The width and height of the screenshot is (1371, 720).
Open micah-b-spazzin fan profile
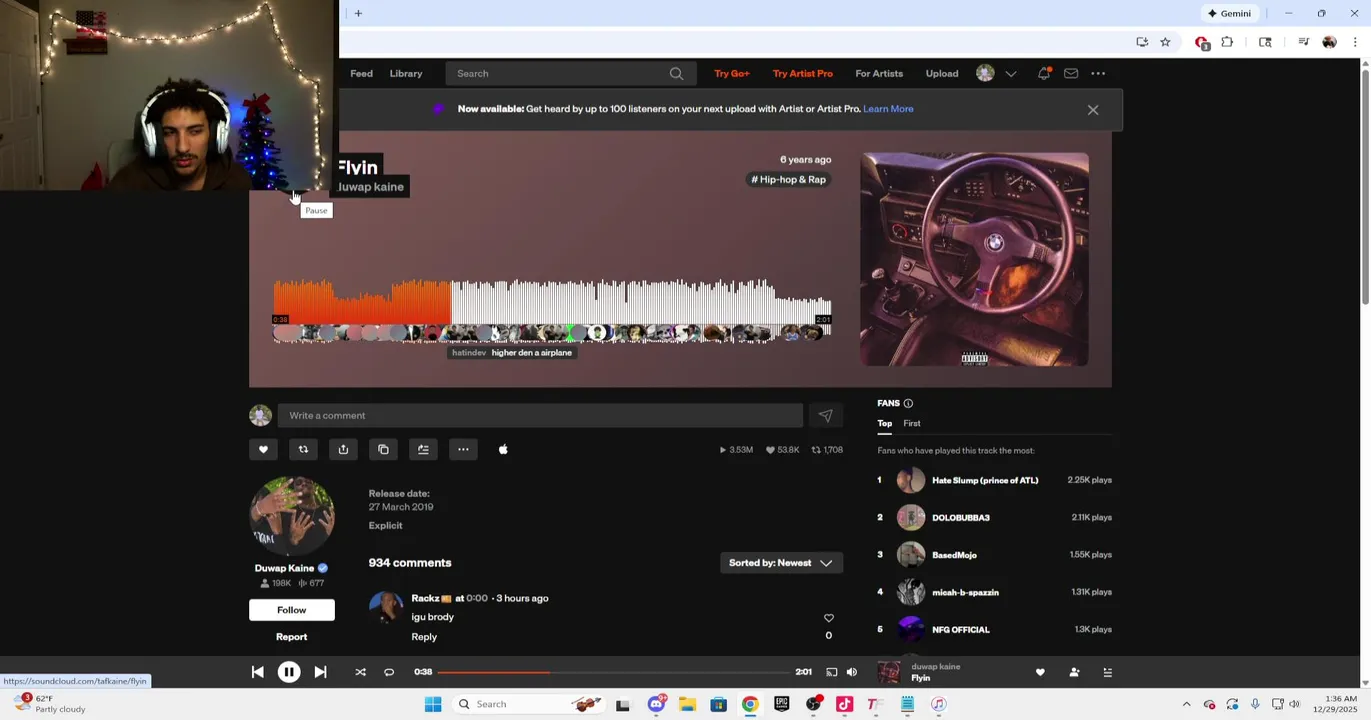965,593
